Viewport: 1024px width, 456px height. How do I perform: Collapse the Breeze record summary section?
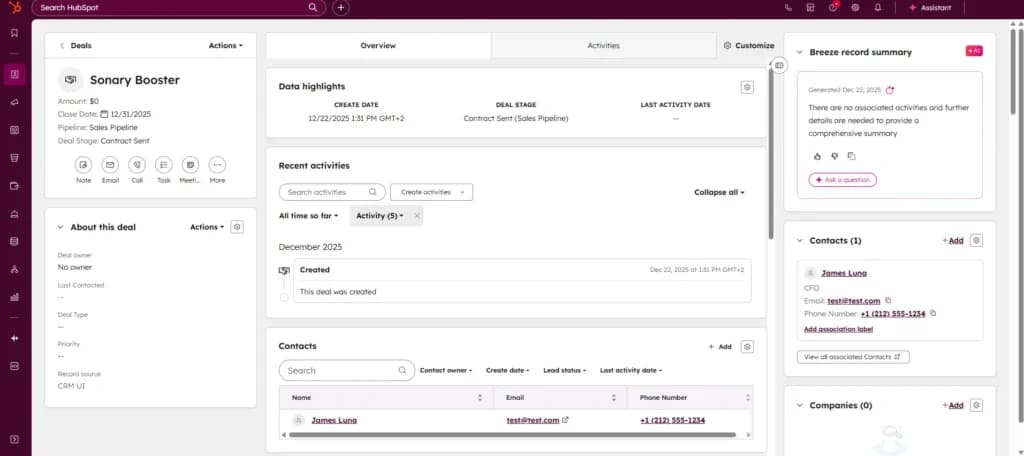pyautogui.click(x=799, y=52)
